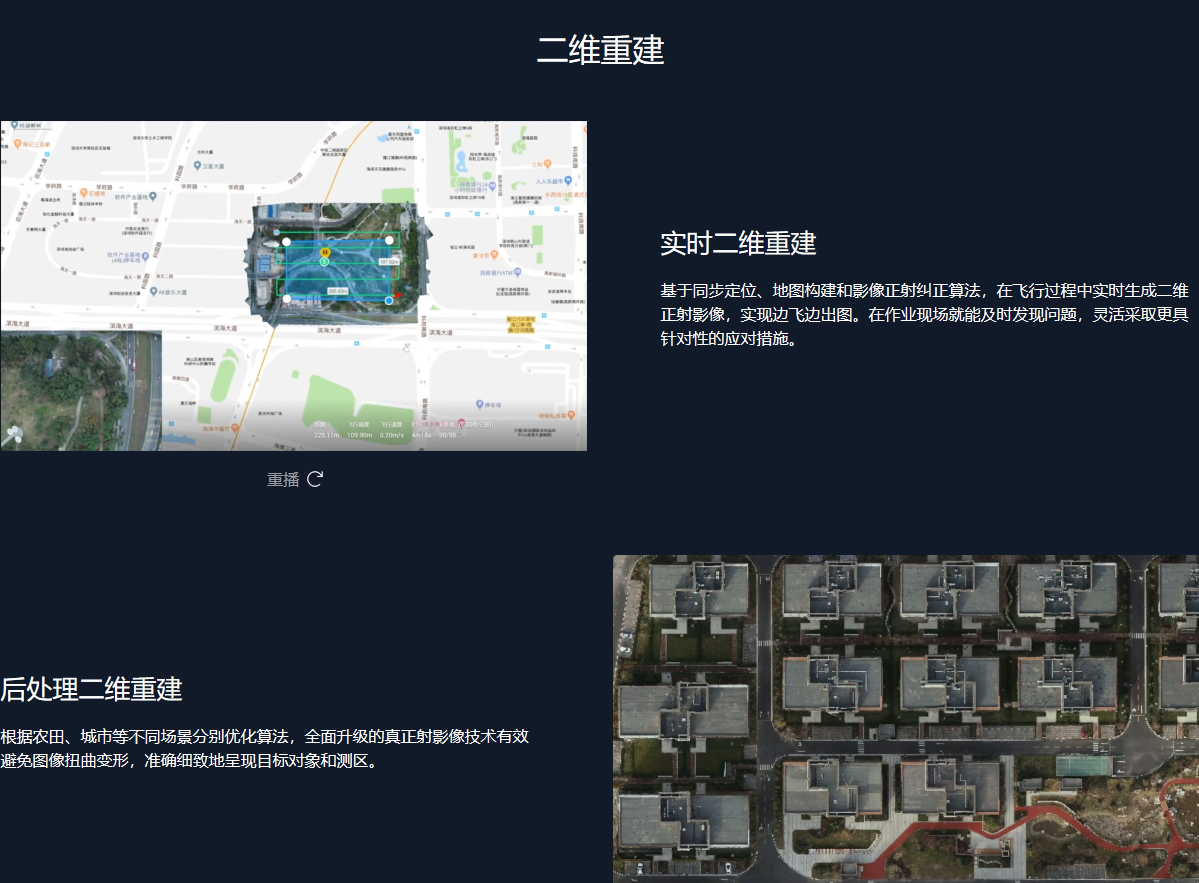The image size is (1199, 883).
Task: Click the red drone direction arrow
Action: 397,296
